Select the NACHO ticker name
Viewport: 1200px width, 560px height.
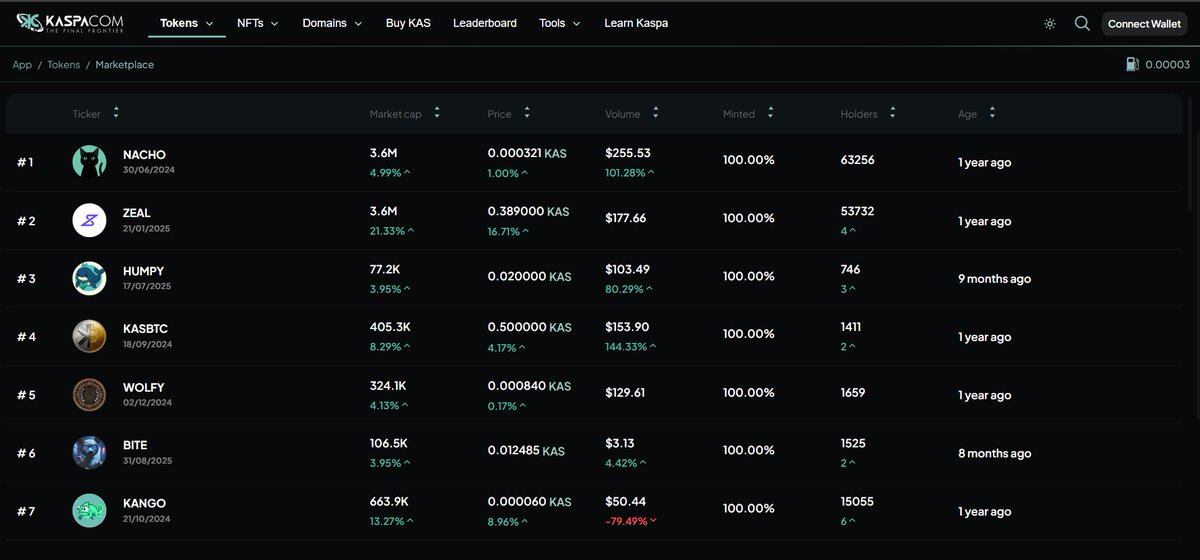coord(144,155)
